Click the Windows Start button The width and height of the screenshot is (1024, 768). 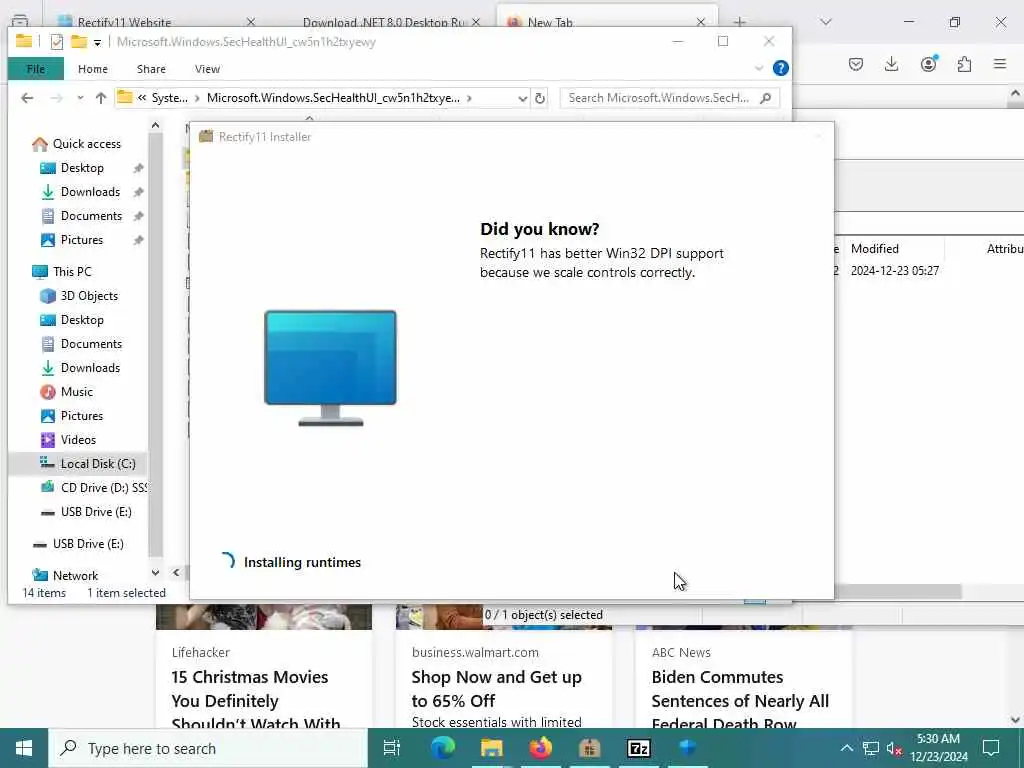pos(24,748)
